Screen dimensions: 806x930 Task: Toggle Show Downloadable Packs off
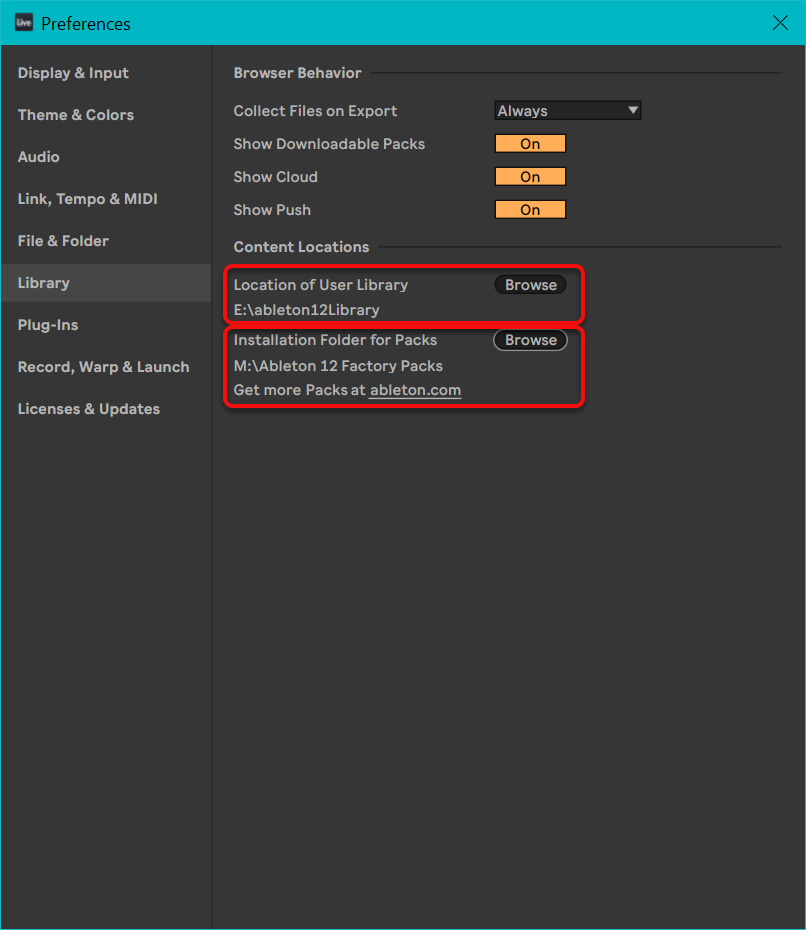click(x=530, y=144)
